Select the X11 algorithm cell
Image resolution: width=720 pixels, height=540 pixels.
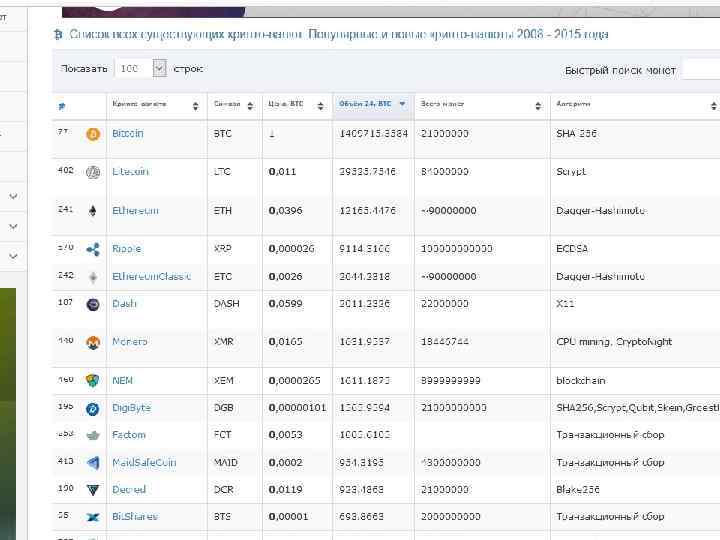tap(565, 304)
